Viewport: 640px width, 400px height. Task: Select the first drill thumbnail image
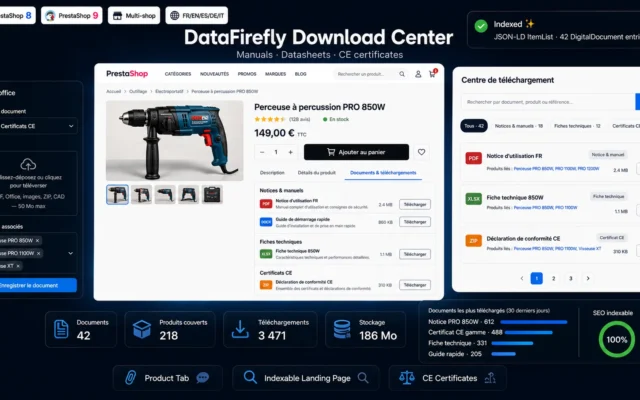118,194
